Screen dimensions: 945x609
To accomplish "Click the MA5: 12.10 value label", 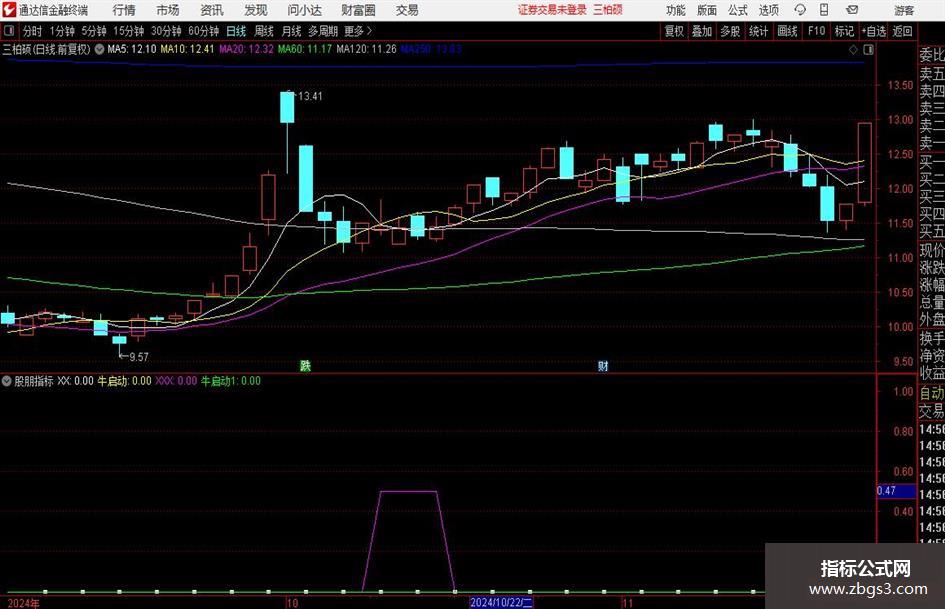I will 131,49.
